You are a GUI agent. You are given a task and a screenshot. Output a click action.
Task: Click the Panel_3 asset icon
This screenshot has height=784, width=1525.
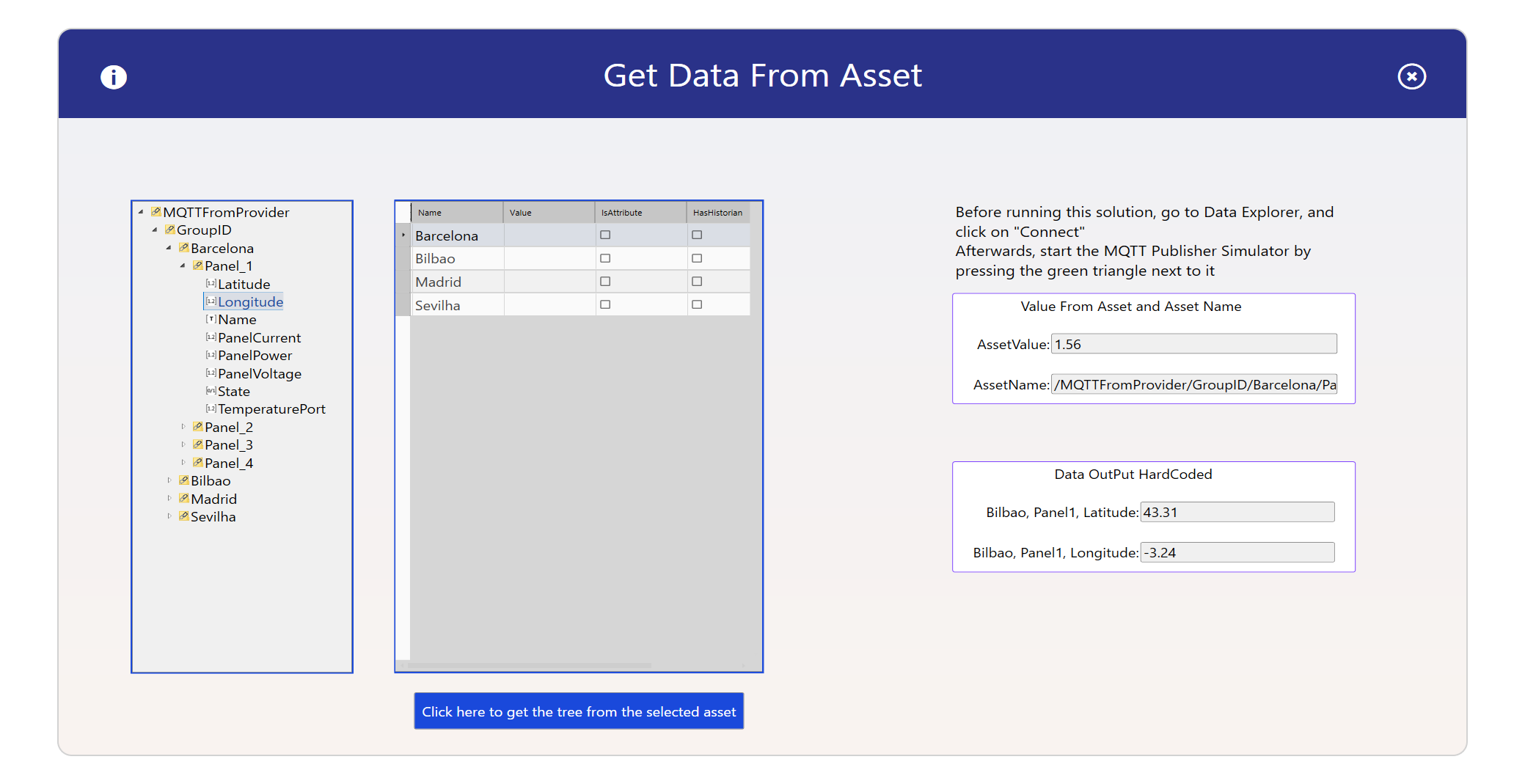[197, 444]
